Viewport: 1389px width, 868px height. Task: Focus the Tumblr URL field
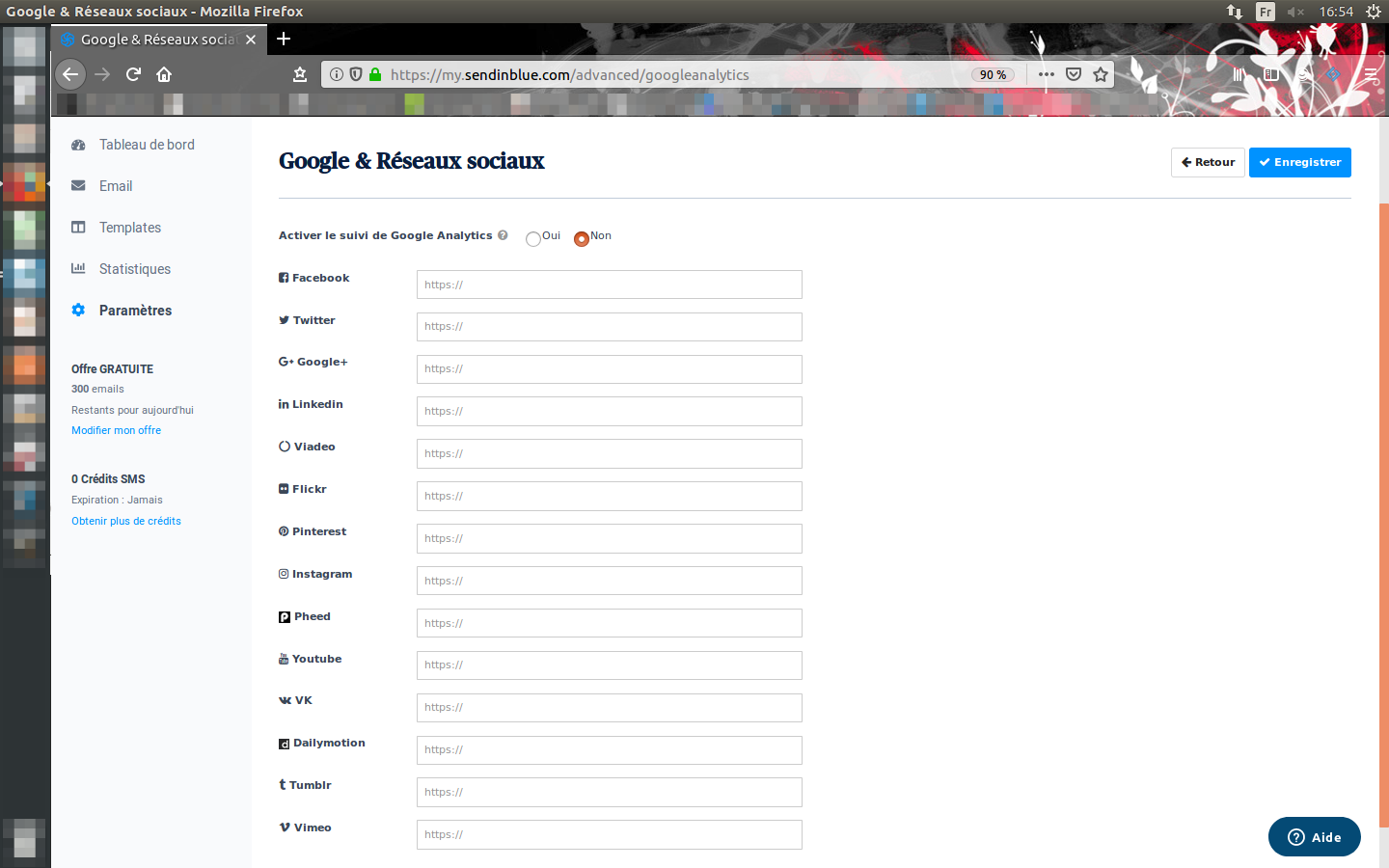pyautogui.click(x=609, y=792)
